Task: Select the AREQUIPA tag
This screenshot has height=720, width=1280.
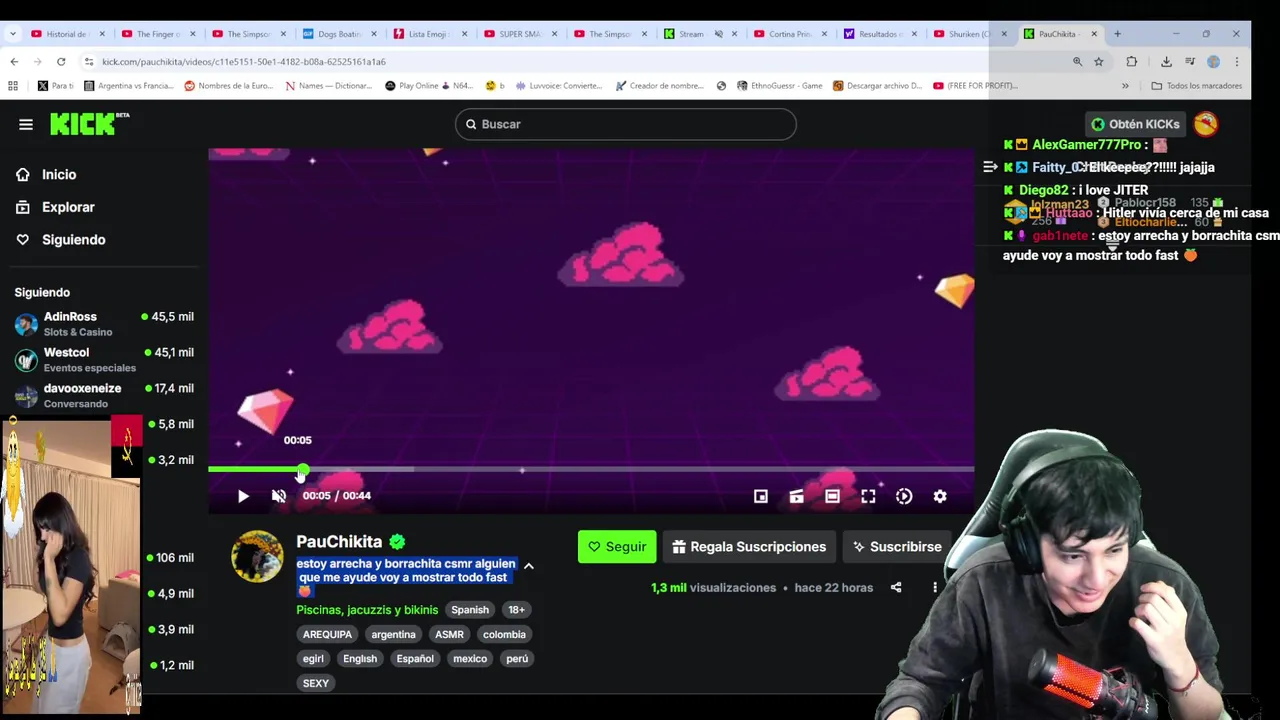Action: (x=327, y=634)
